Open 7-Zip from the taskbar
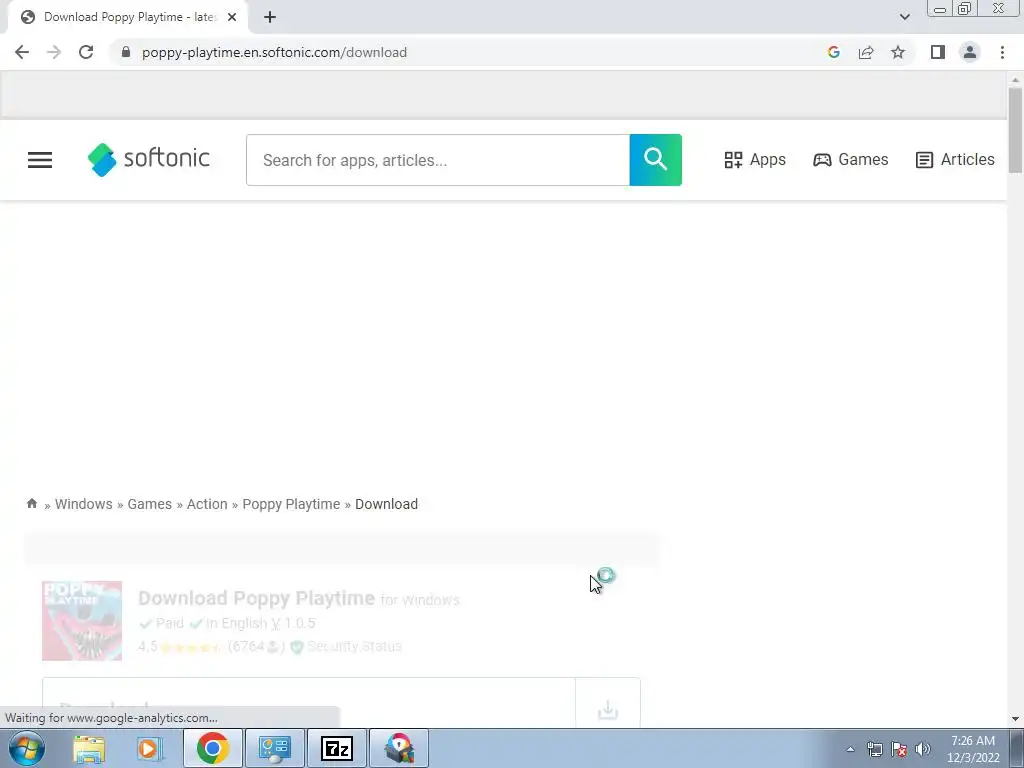 pyautogui.click(x=337, y=748)
